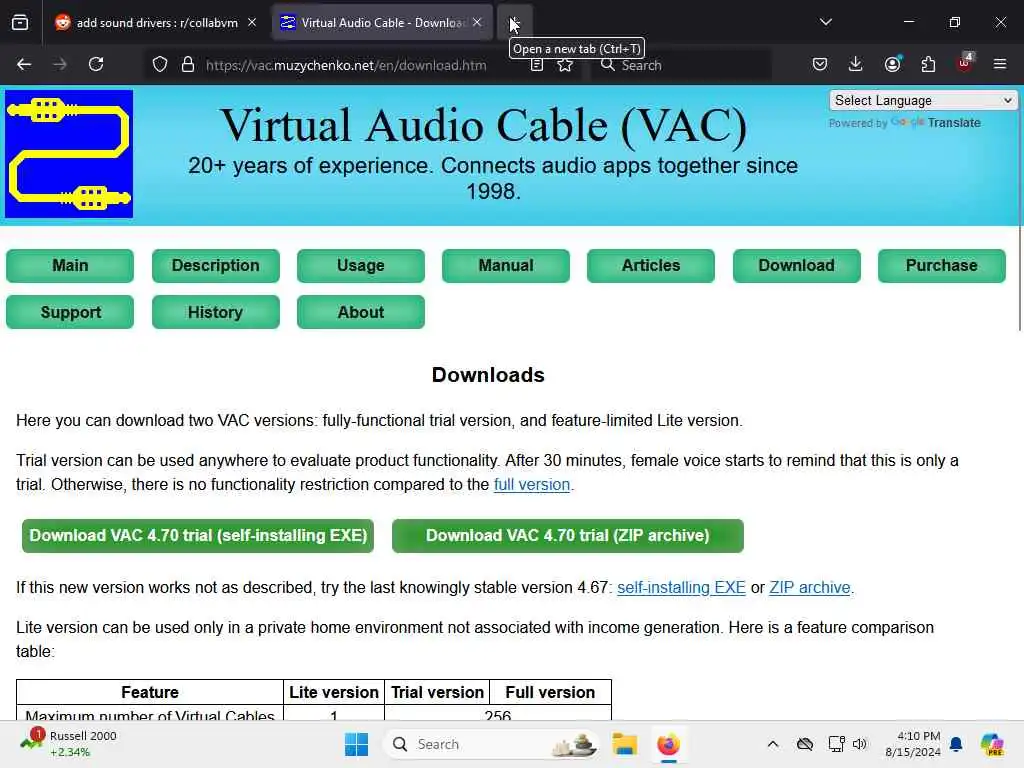This screenshot has height=768, width=1024.
Task: Click the network display tray icon
Action: (836, 744)
